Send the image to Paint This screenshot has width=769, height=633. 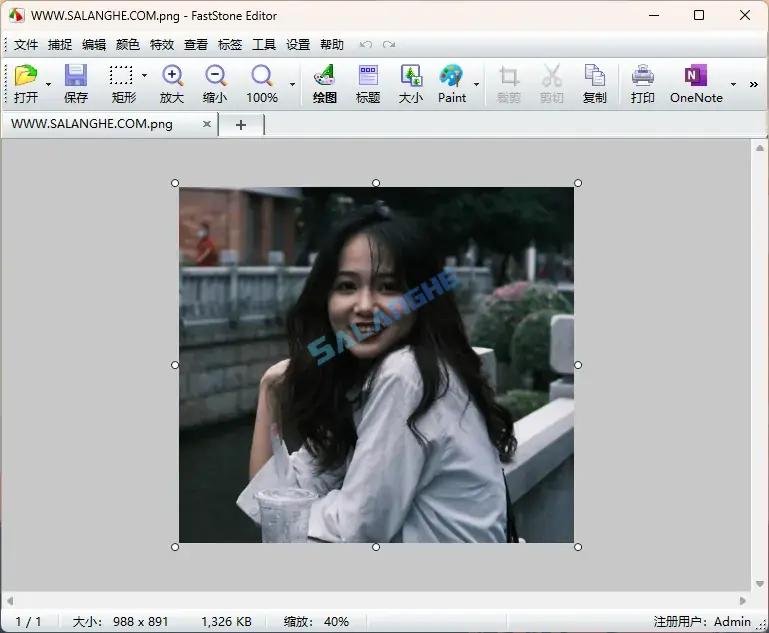coord(452,84)
